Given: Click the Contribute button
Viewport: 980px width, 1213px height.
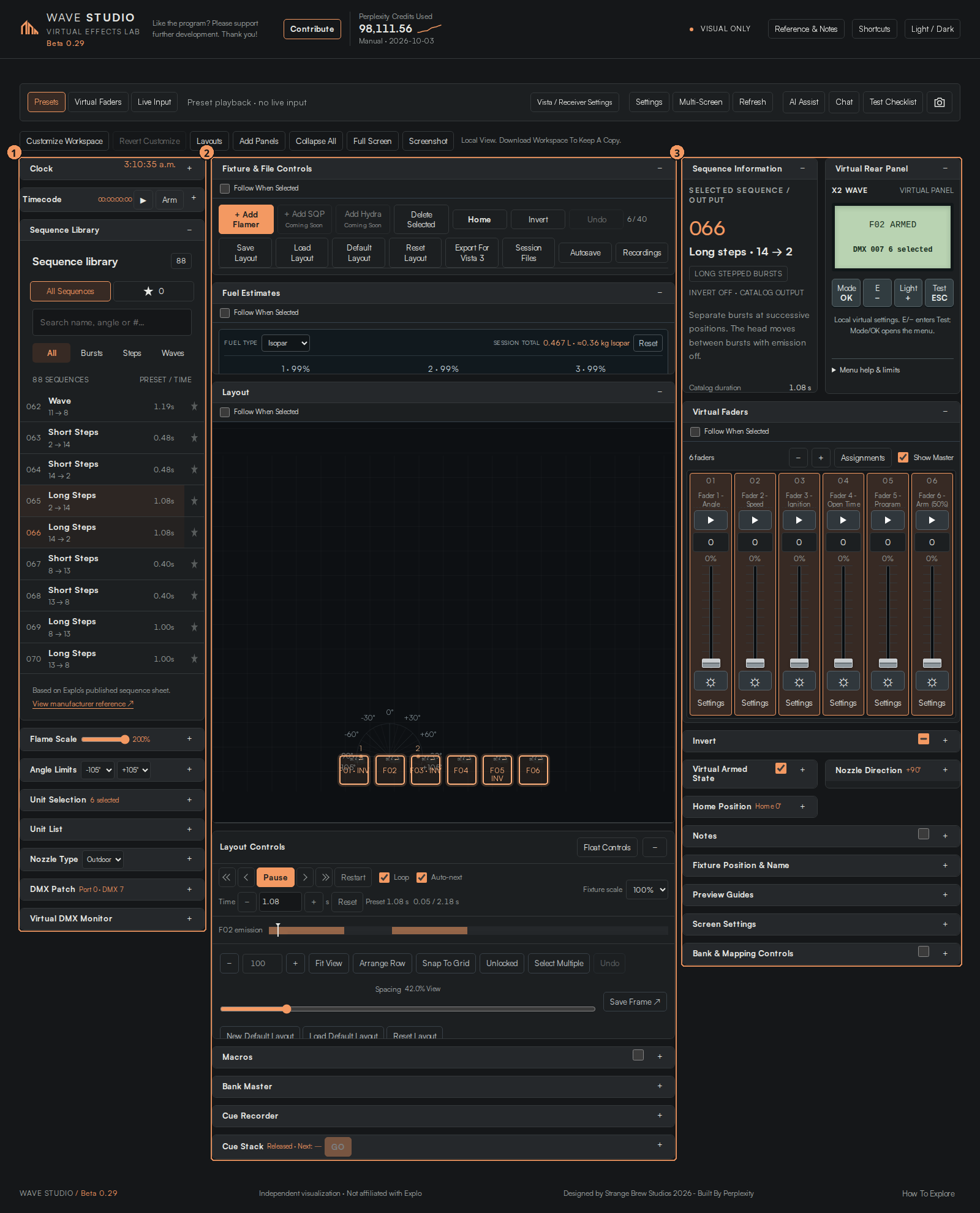Looking at the screenshot, I should [312, 29].
